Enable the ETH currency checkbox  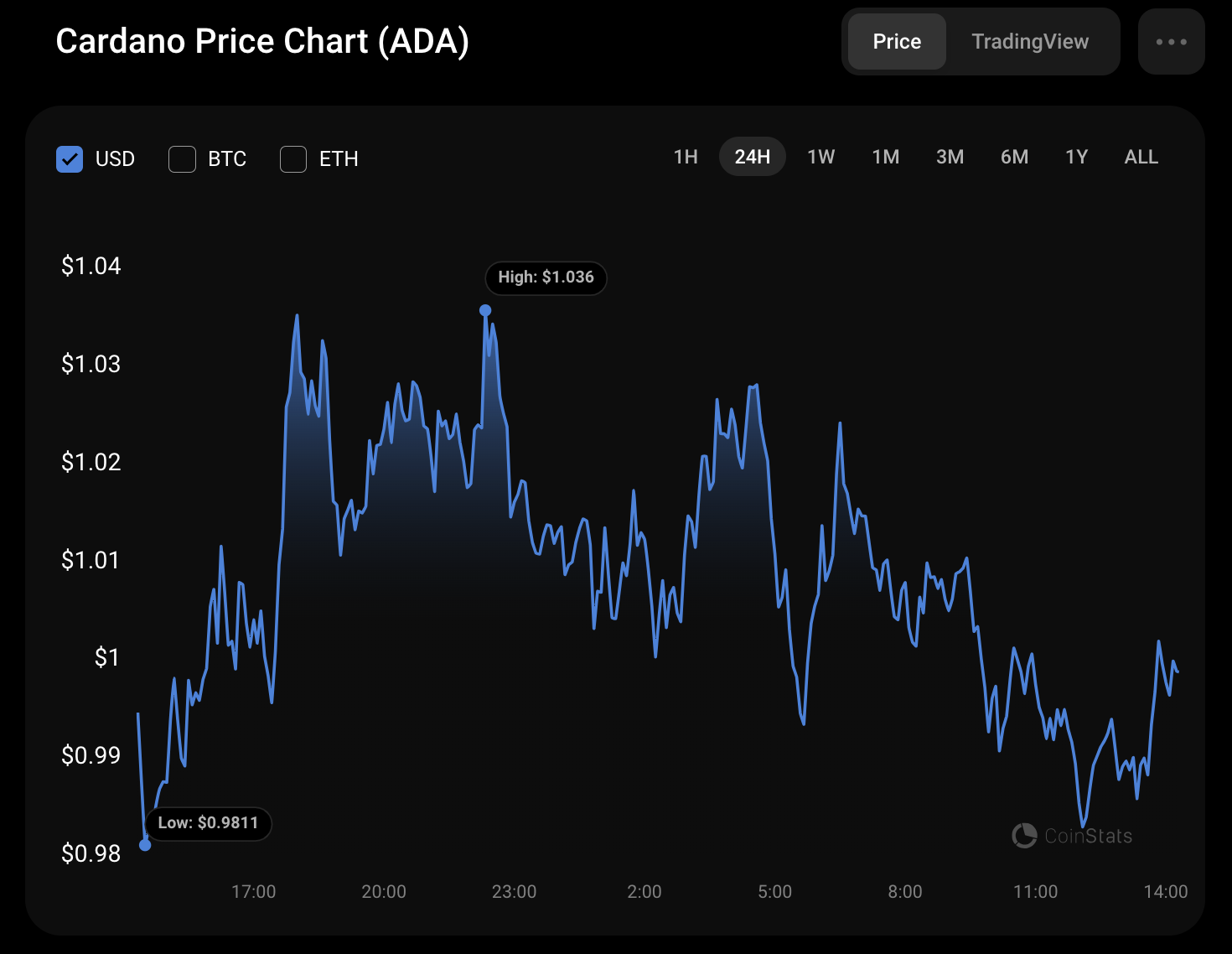tap(293, 159)
